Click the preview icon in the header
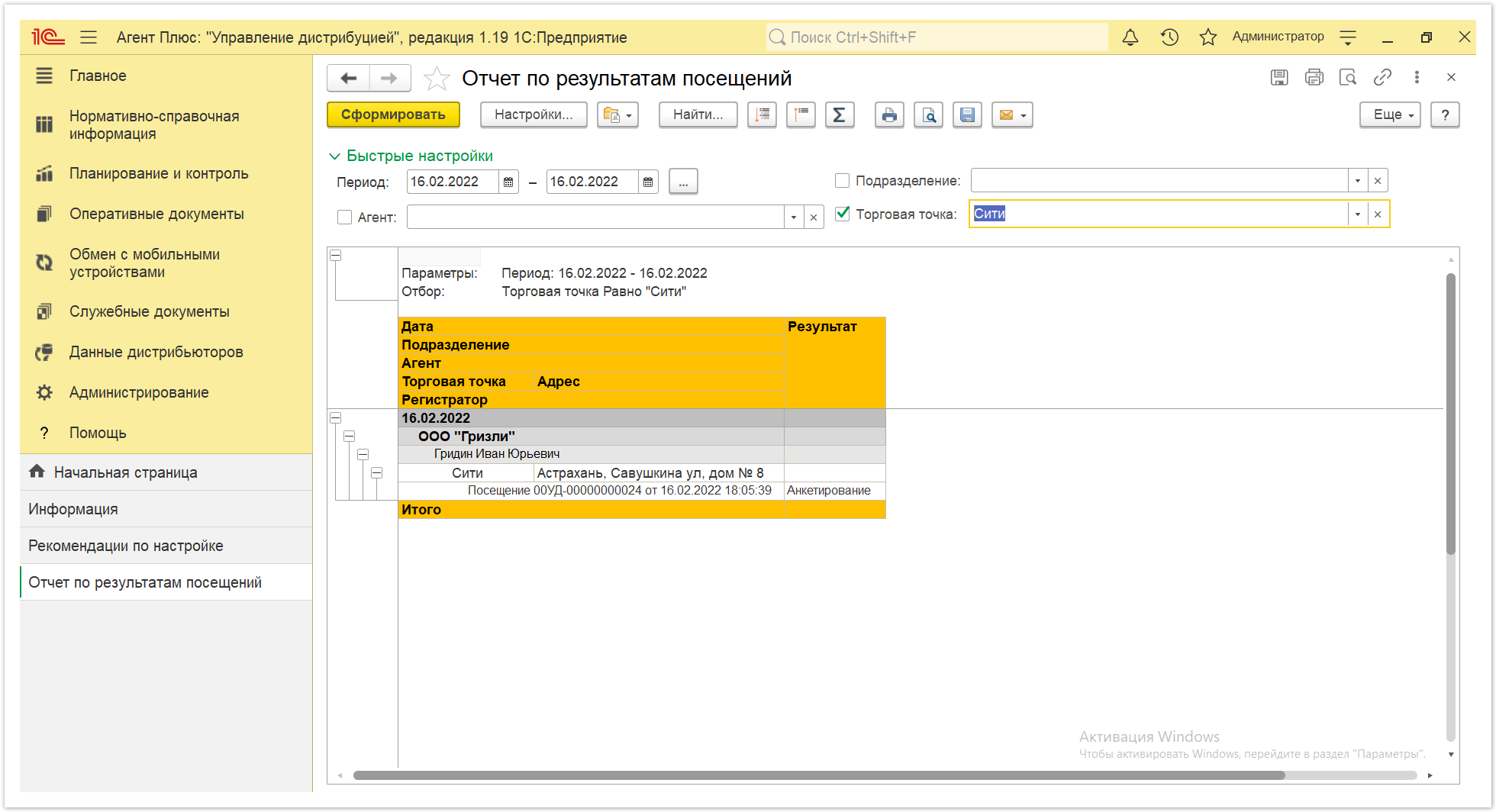1496x812 pixels. pos(1348,77)
